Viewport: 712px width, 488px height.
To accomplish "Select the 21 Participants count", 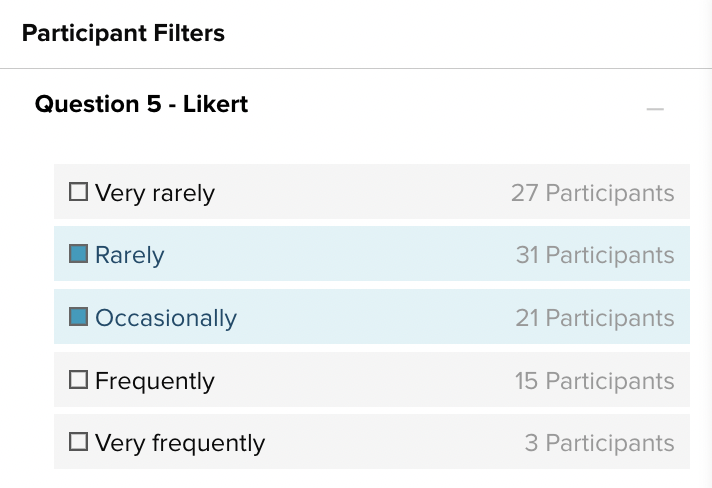I will [x=595, y=318].
